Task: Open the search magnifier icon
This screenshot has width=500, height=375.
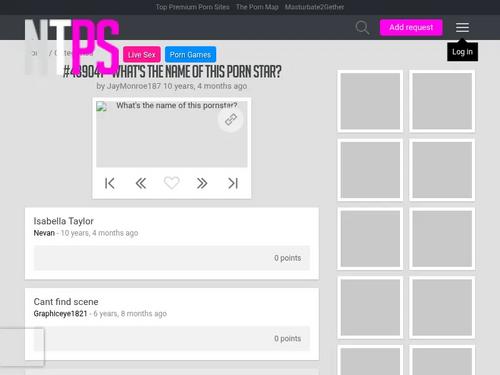Action: (362, 27)
